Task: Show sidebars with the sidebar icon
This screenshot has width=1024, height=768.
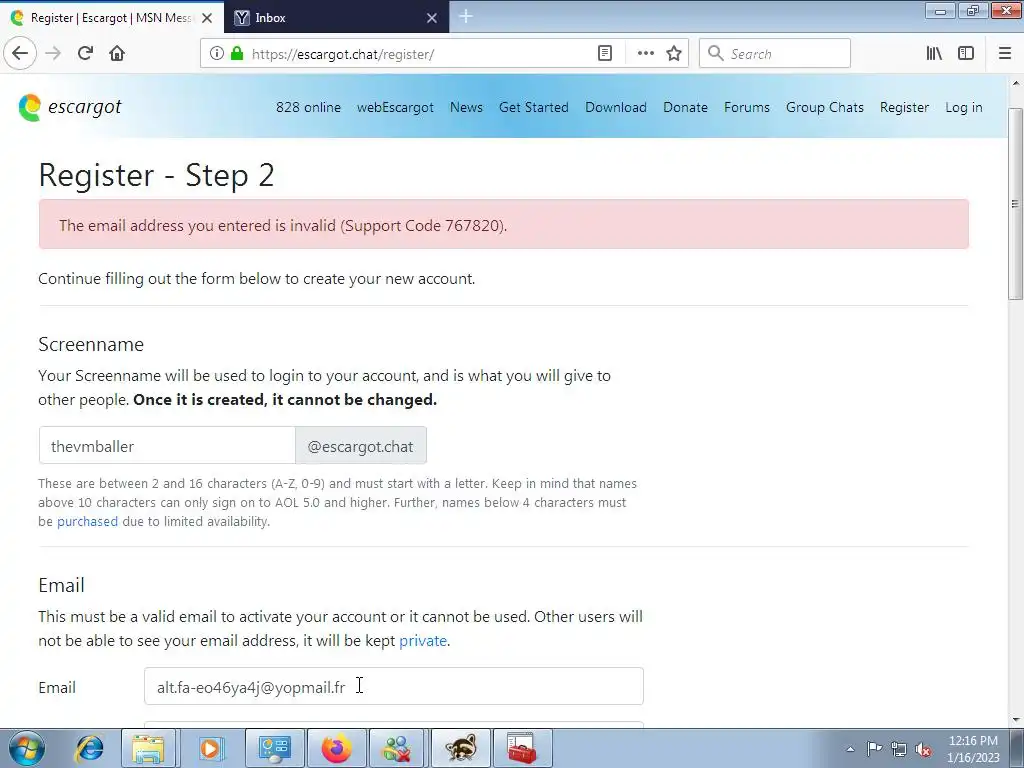Action: 966,54
